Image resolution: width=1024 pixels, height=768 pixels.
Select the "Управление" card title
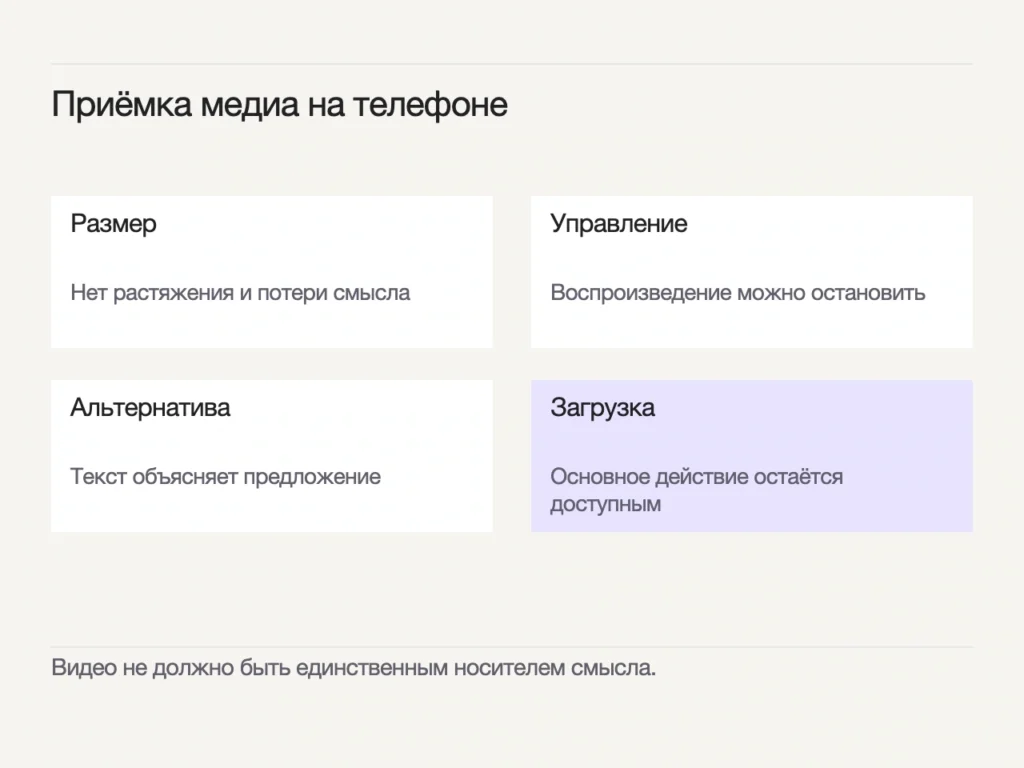click(618, 224)
